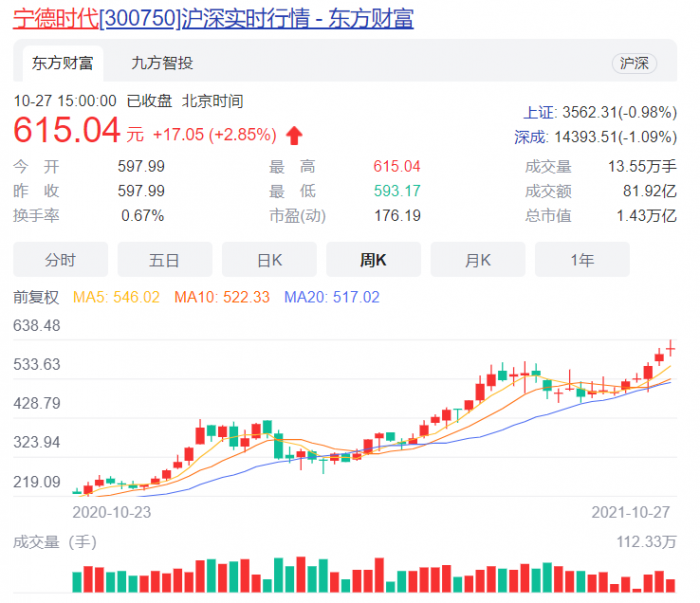Switch chart to 五日 view

pos(165,260)
